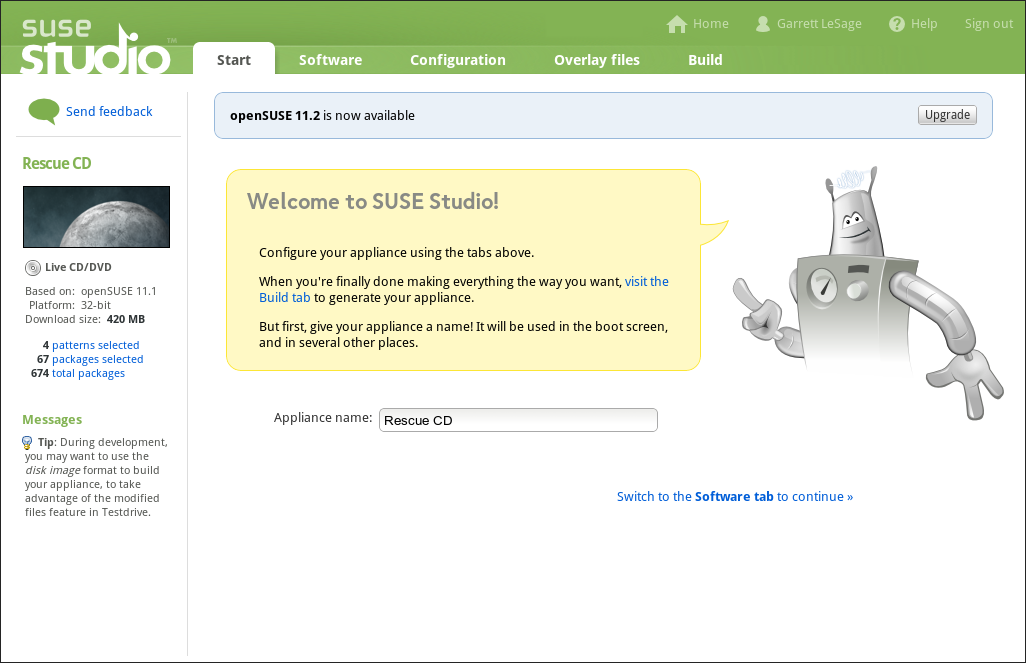Click the robot chef mascot image
The image size is (1026, 663).
tap(868, 292)
